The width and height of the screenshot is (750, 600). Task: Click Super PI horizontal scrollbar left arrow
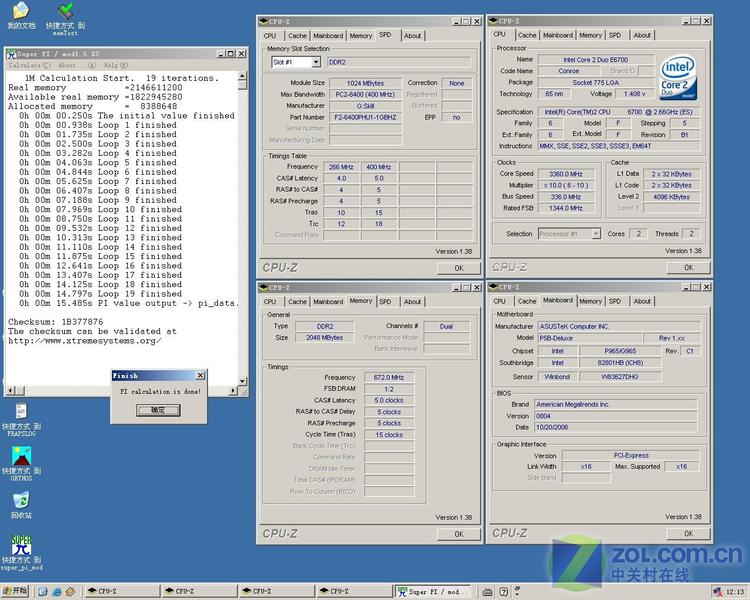pyautogui.click(x=11, y=390)
